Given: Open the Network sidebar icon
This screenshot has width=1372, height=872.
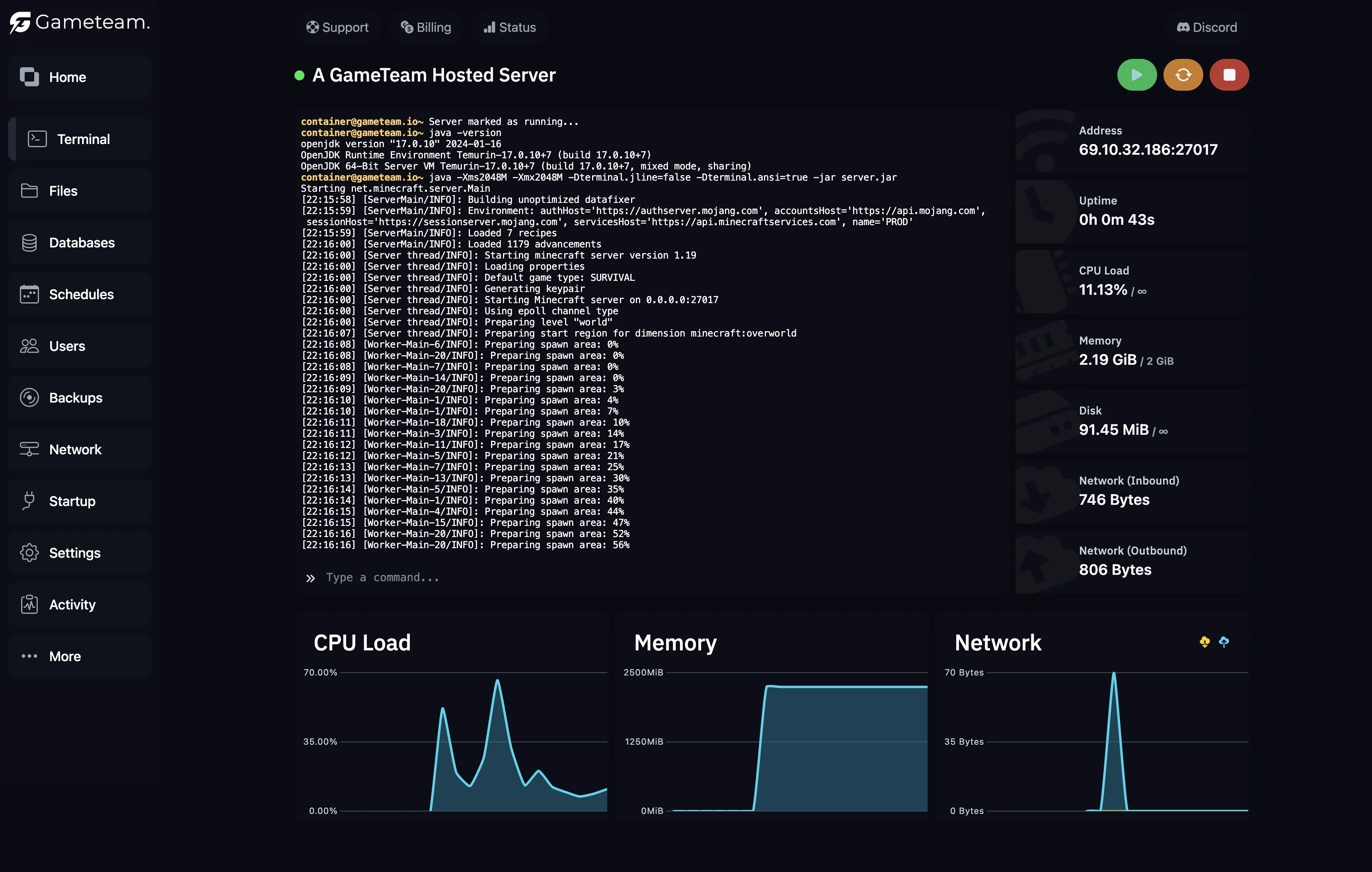Looking at the screenshot, I should [x=29, y=450].
